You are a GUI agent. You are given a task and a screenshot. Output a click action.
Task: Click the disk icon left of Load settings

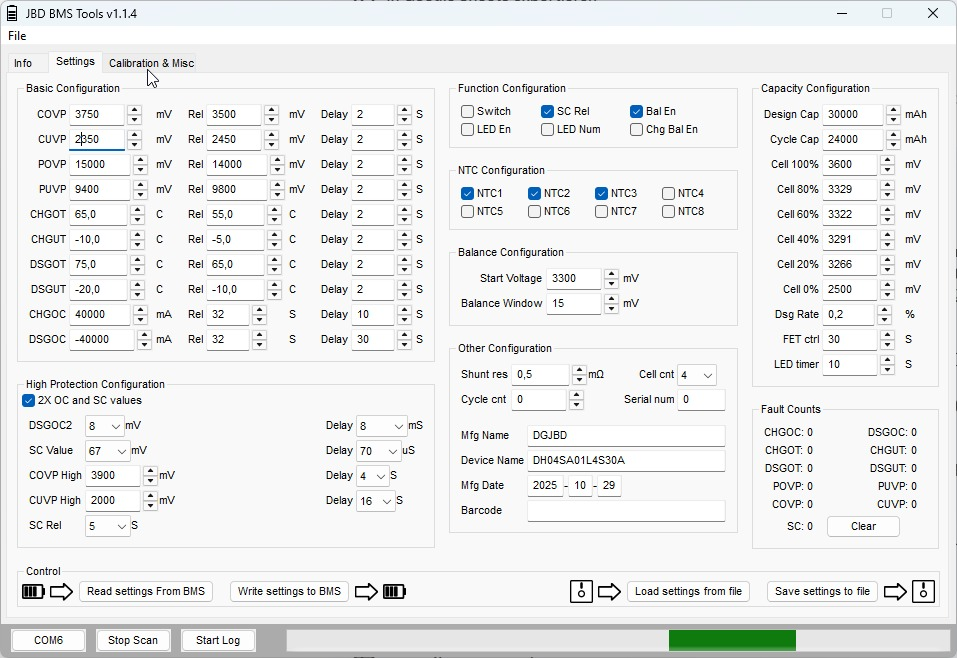coord(581,592)
